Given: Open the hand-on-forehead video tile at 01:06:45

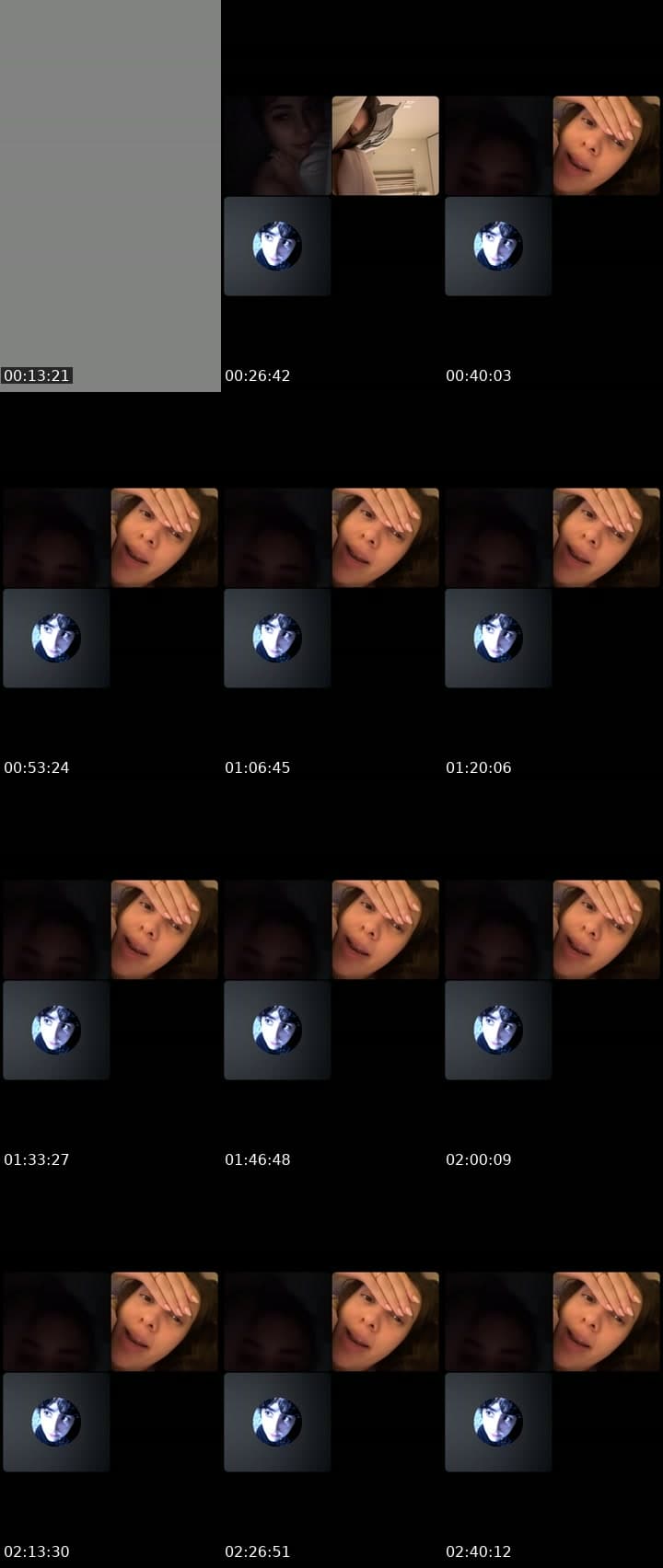Looking at the screenshot, I should coord(386,537).
